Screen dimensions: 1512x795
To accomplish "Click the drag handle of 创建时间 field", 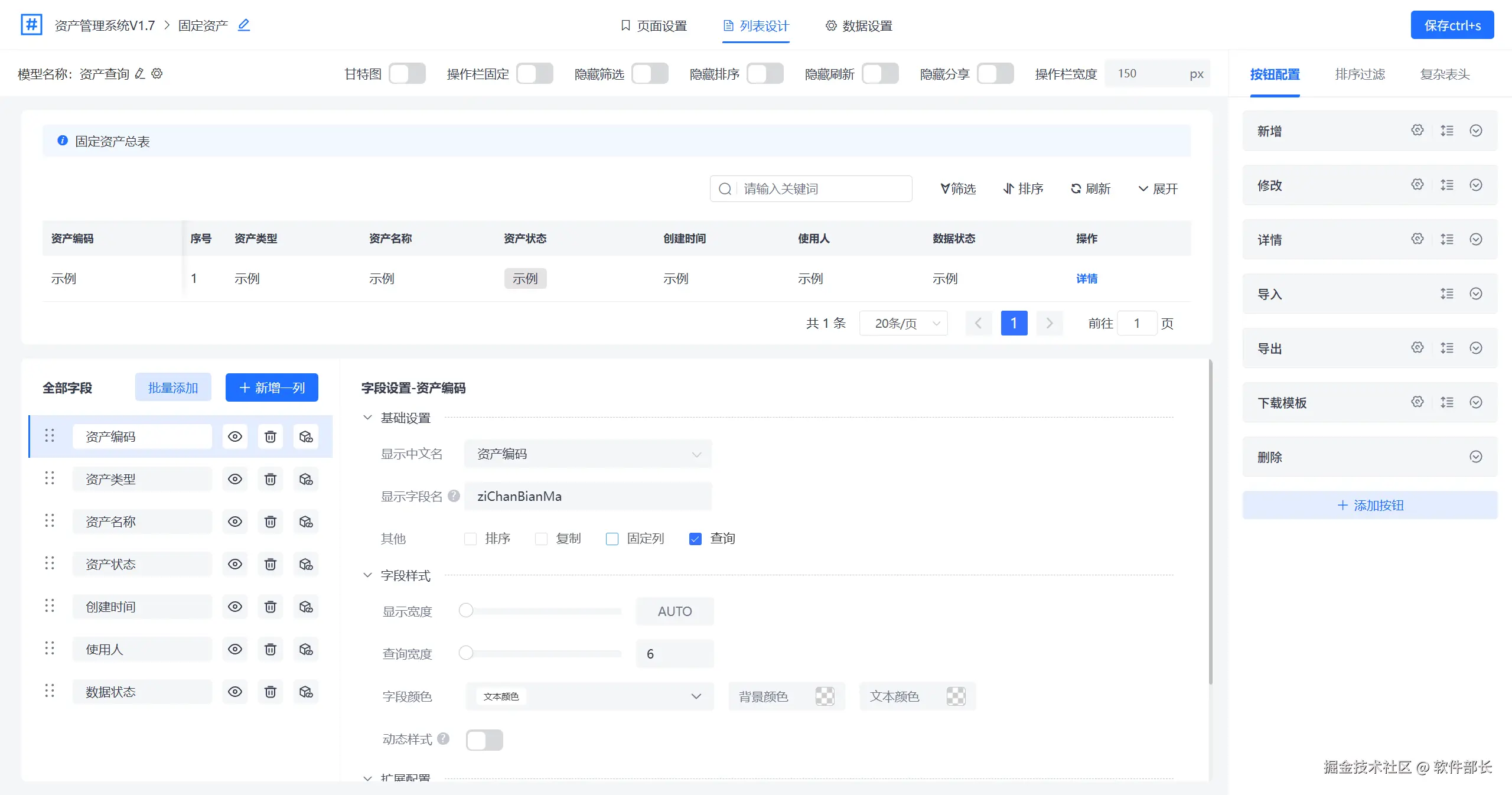I will (x=50, y=607).
